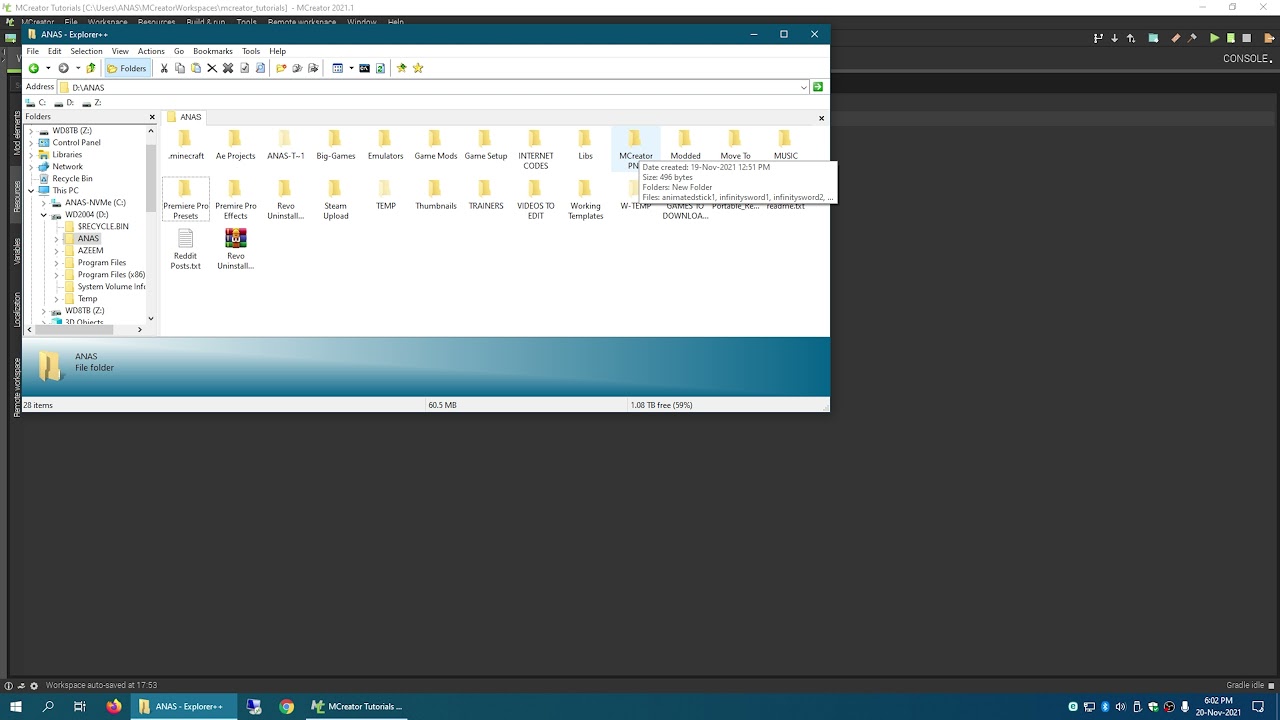The width and height of the screenshot is (1280, 720).
Task: Go up one folder level
Action: tap(91, 68)
